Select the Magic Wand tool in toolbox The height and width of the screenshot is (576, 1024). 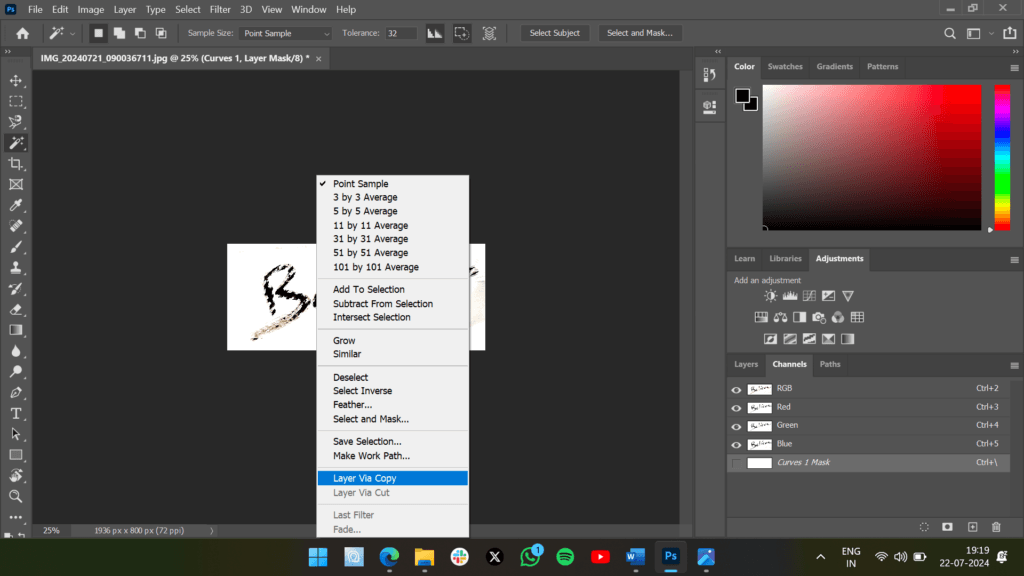pyautogui.click(x=16, y=143)
